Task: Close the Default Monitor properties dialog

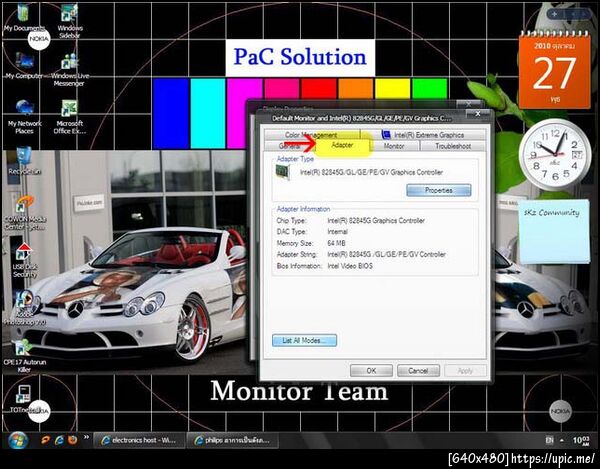Action: [478, 114]
